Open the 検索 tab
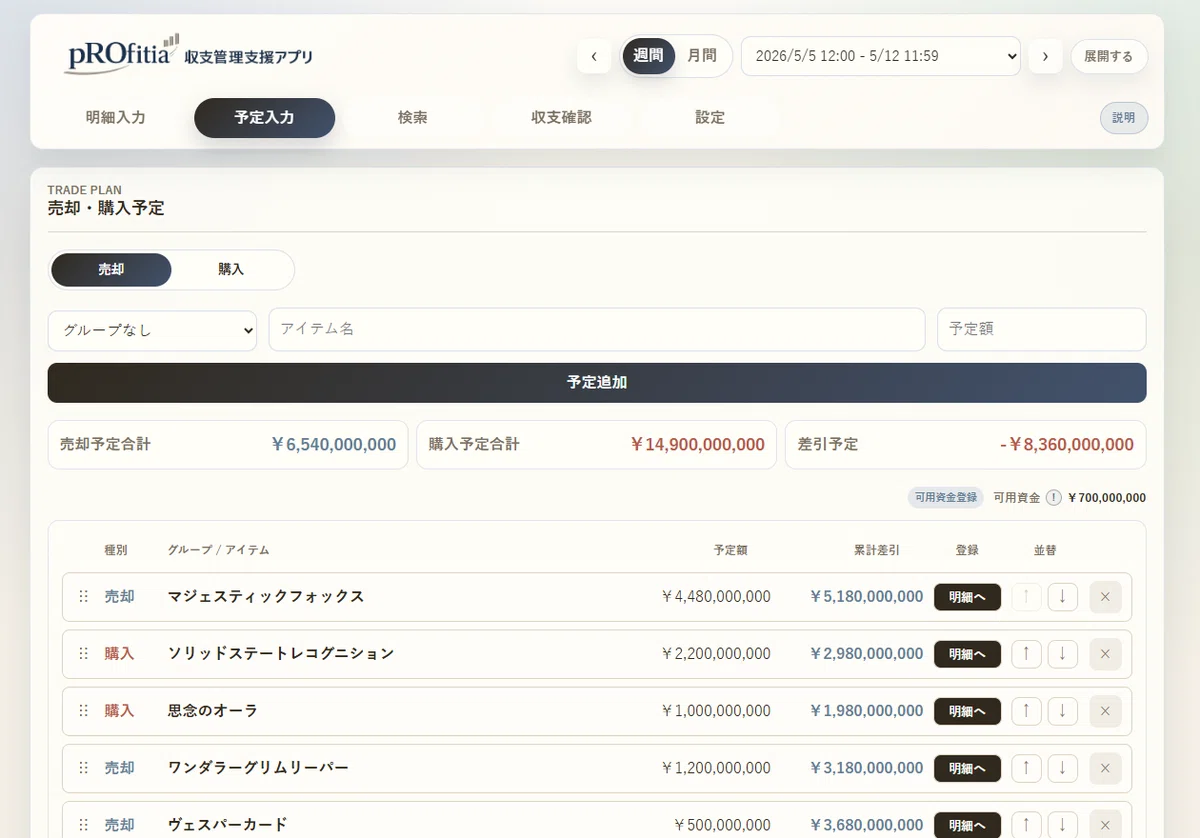Image resolution: width=1200 pixels, height=838 pixels. [x=413, y=117]
